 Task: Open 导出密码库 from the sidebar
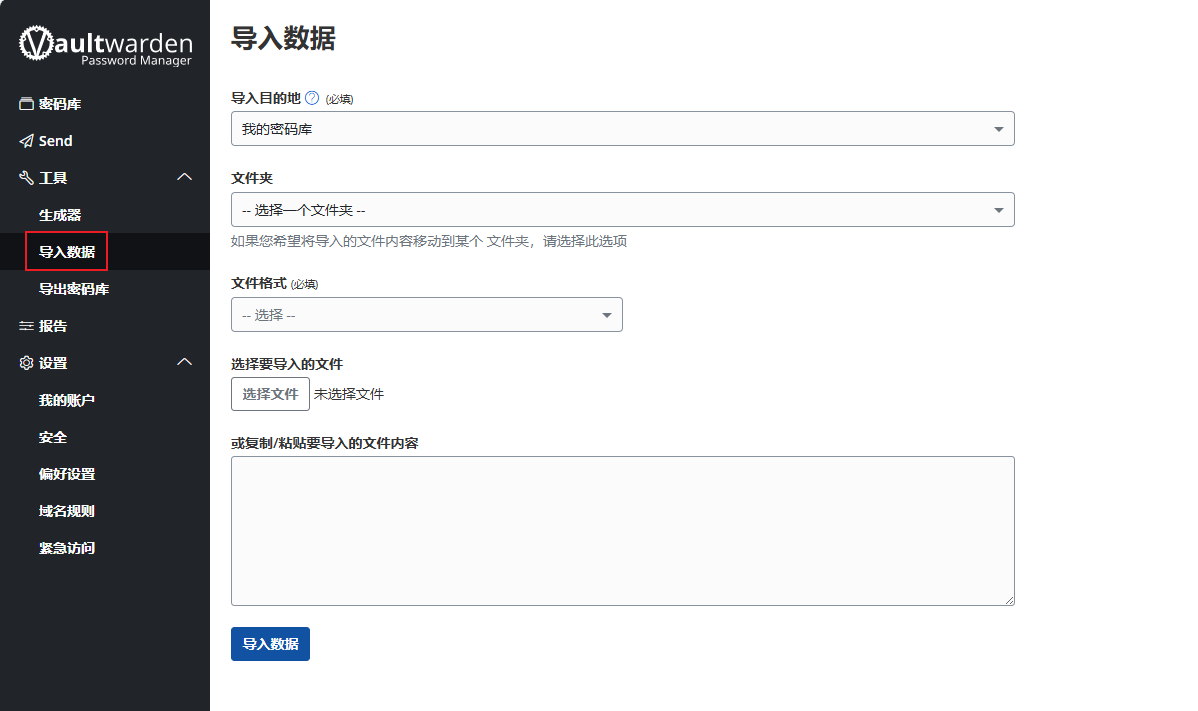74,289
